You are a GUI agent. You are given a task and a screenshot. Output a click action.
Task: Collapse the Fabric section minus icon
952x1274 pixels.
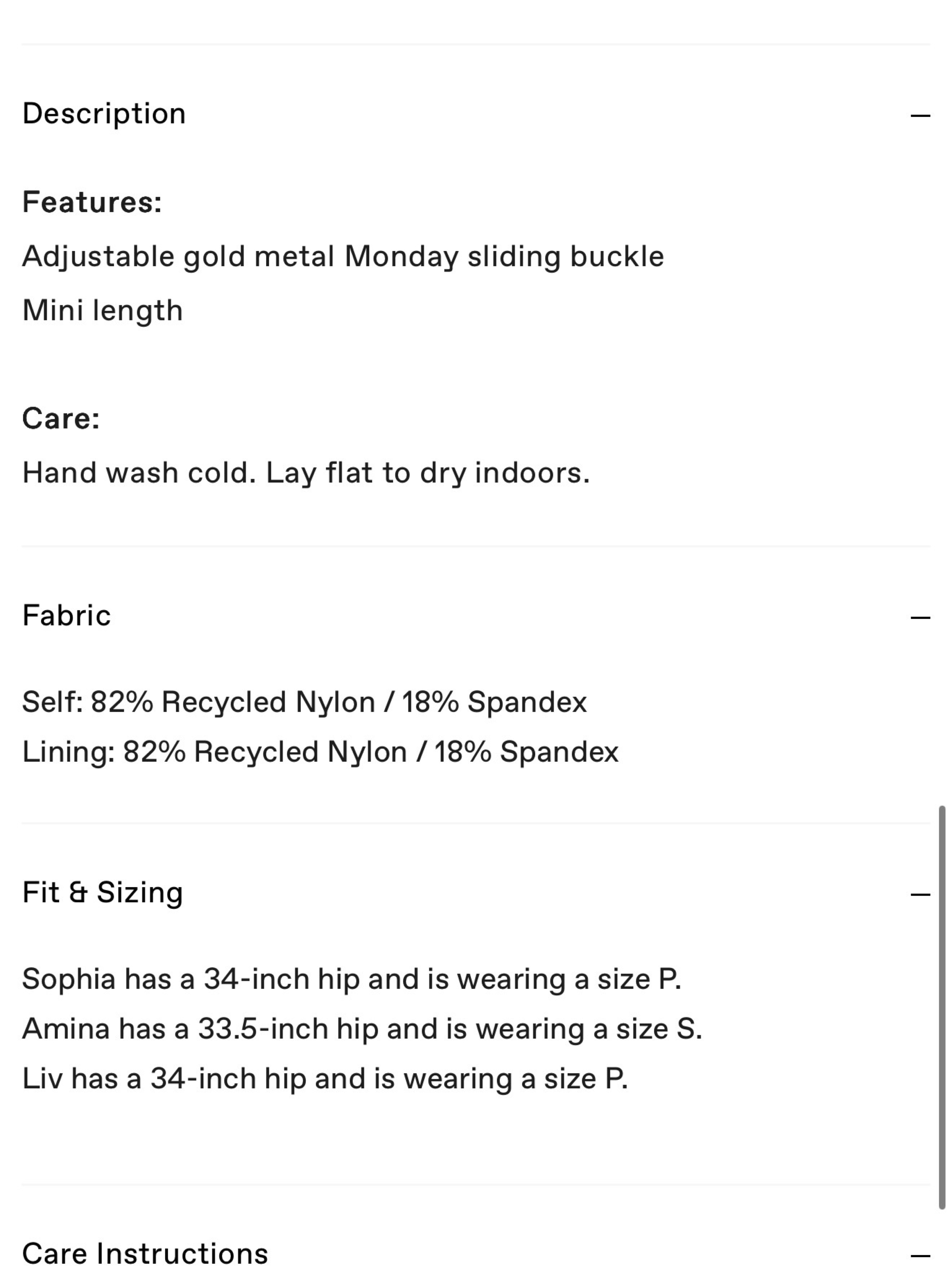[920, 617]
